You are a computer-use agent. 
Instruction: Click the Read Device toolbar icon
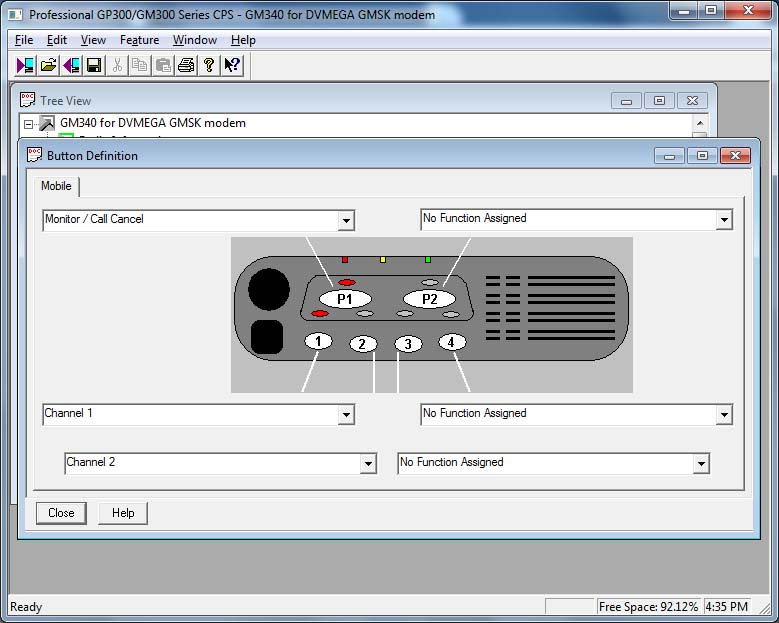[x=26, y=65]
